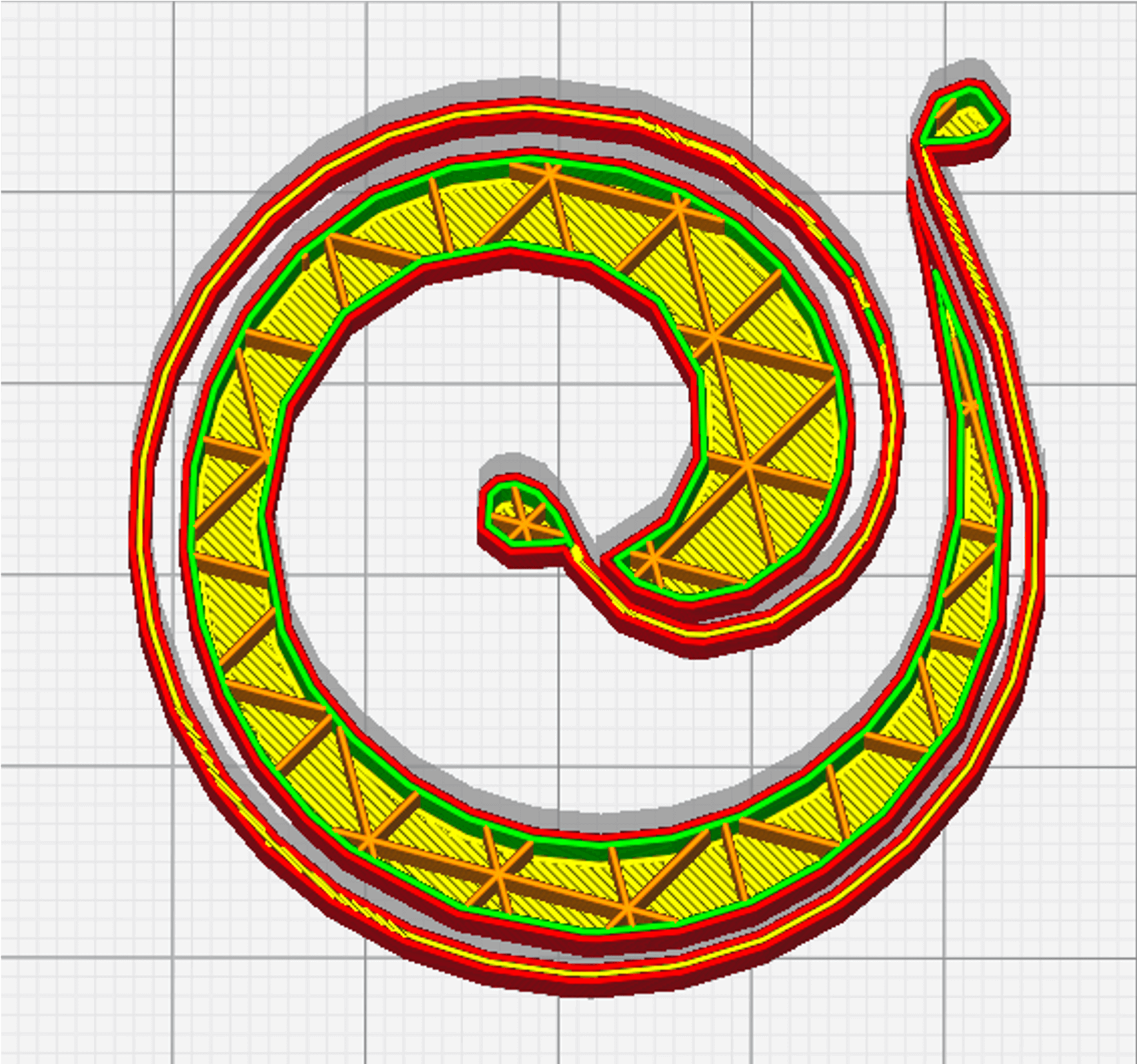1137x1064 pixels.
Task: Select the orange infill intersection at ring's top
Action: point(551,173)
